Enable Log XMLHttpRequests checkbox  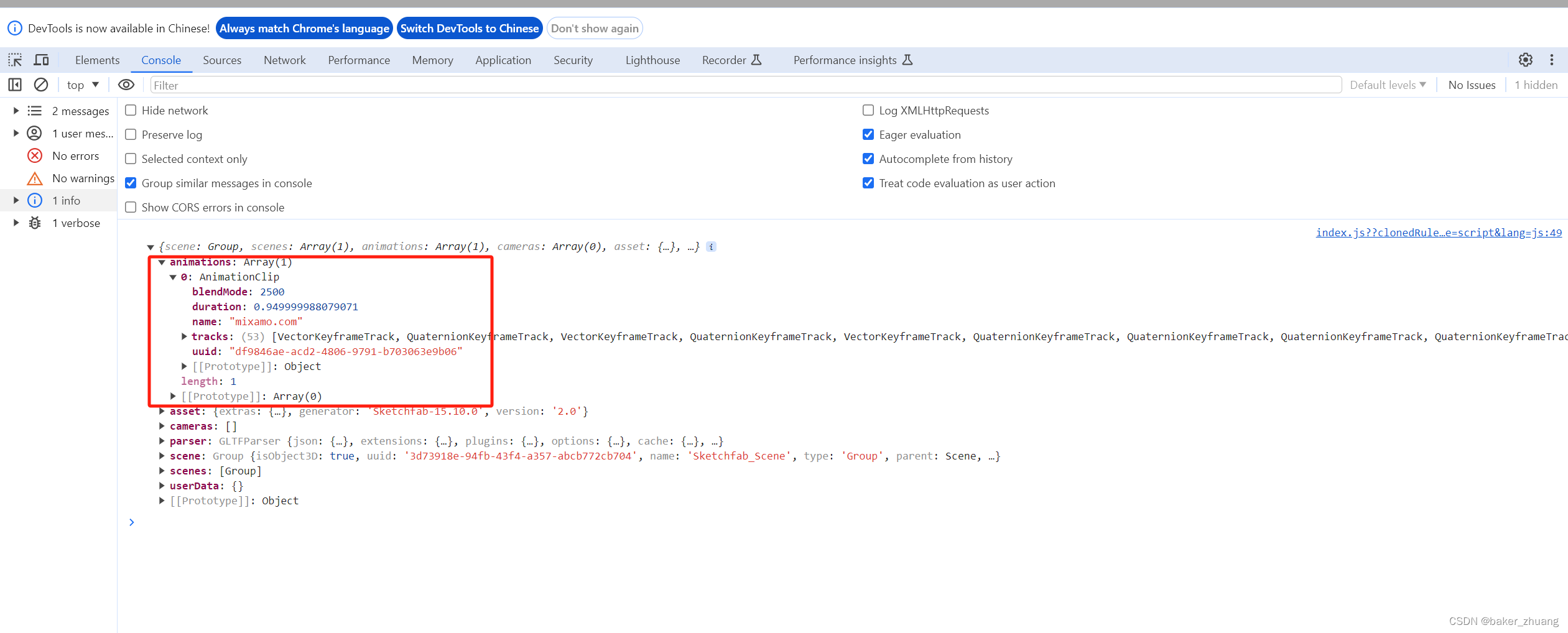[868, 110]
